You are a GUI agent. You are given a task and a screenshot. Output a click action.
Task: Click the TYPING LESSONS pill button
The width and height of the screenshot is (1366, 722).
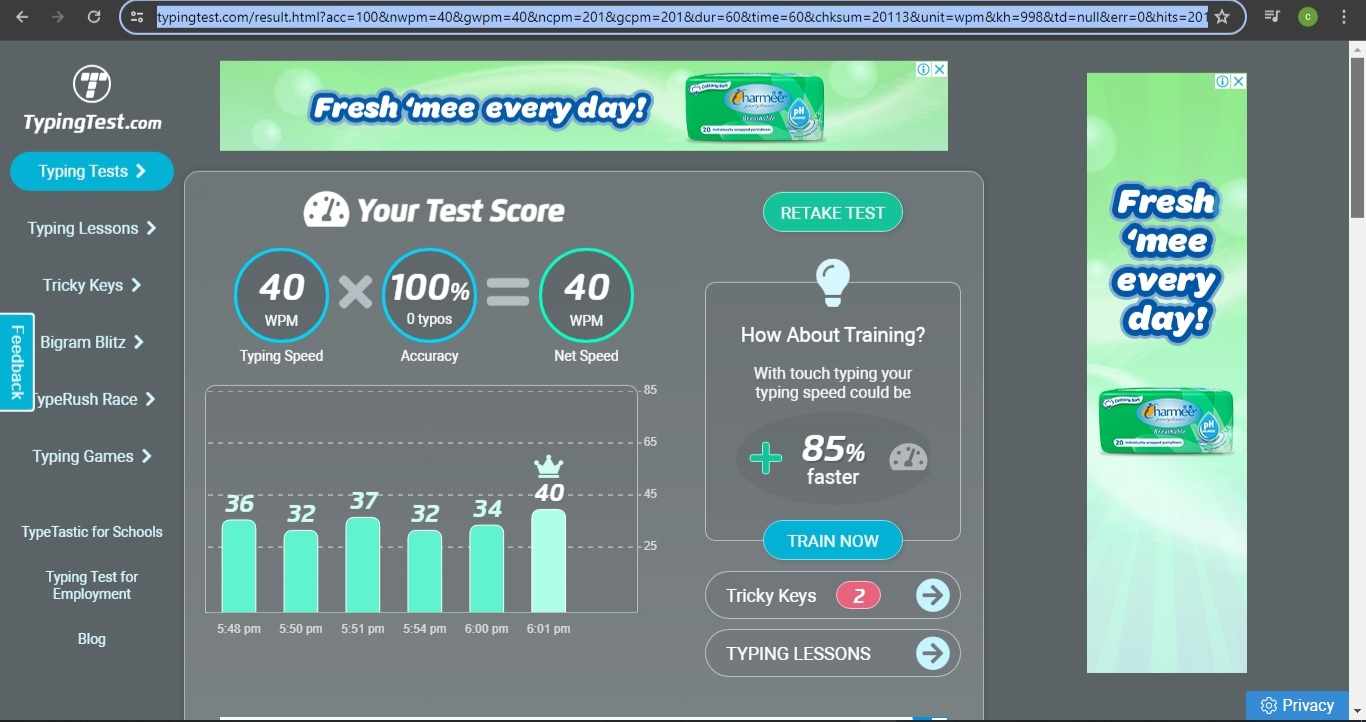[833, 654]
